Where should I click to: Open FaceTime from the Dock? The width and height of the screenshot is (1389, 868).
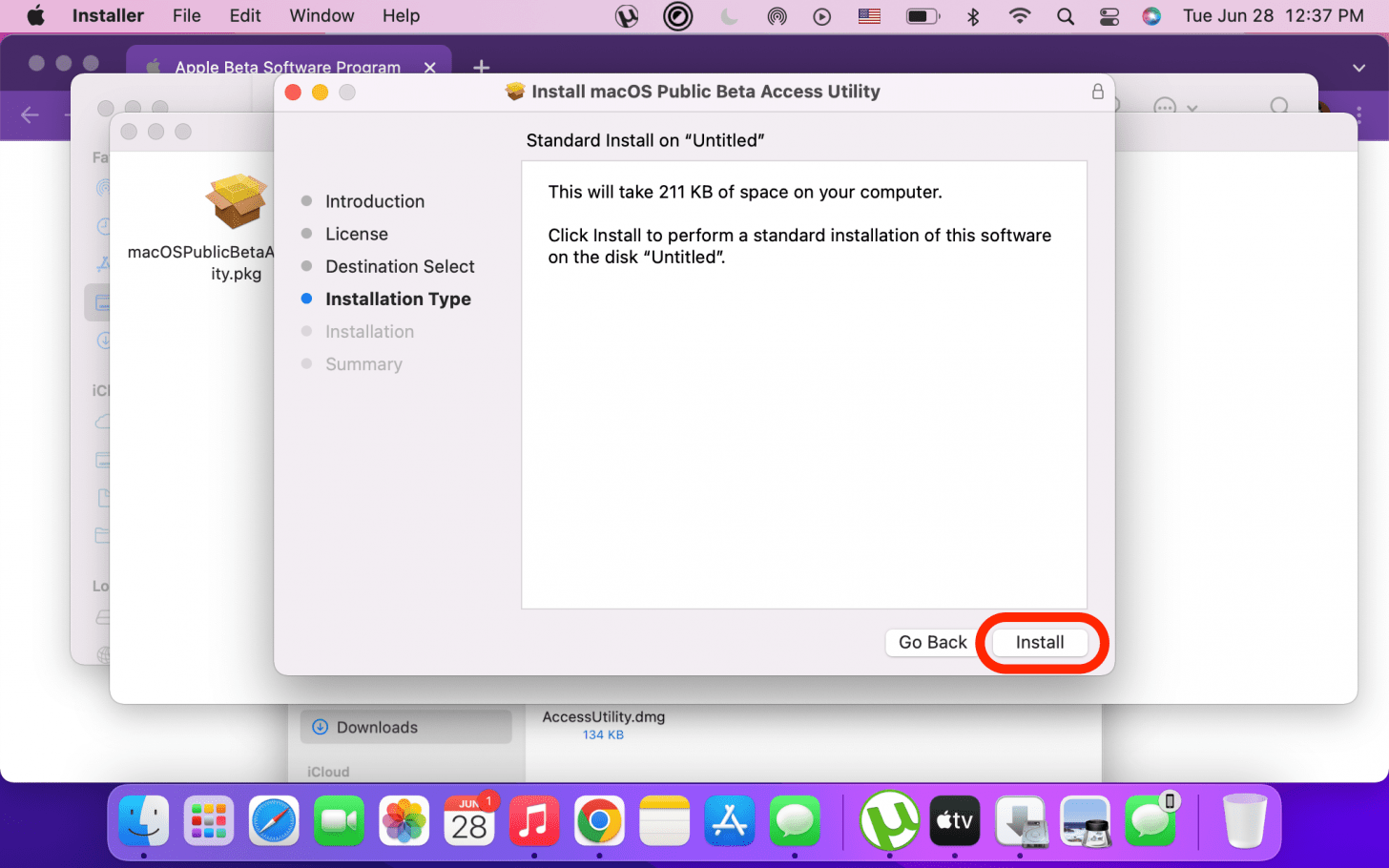point(339,821)
